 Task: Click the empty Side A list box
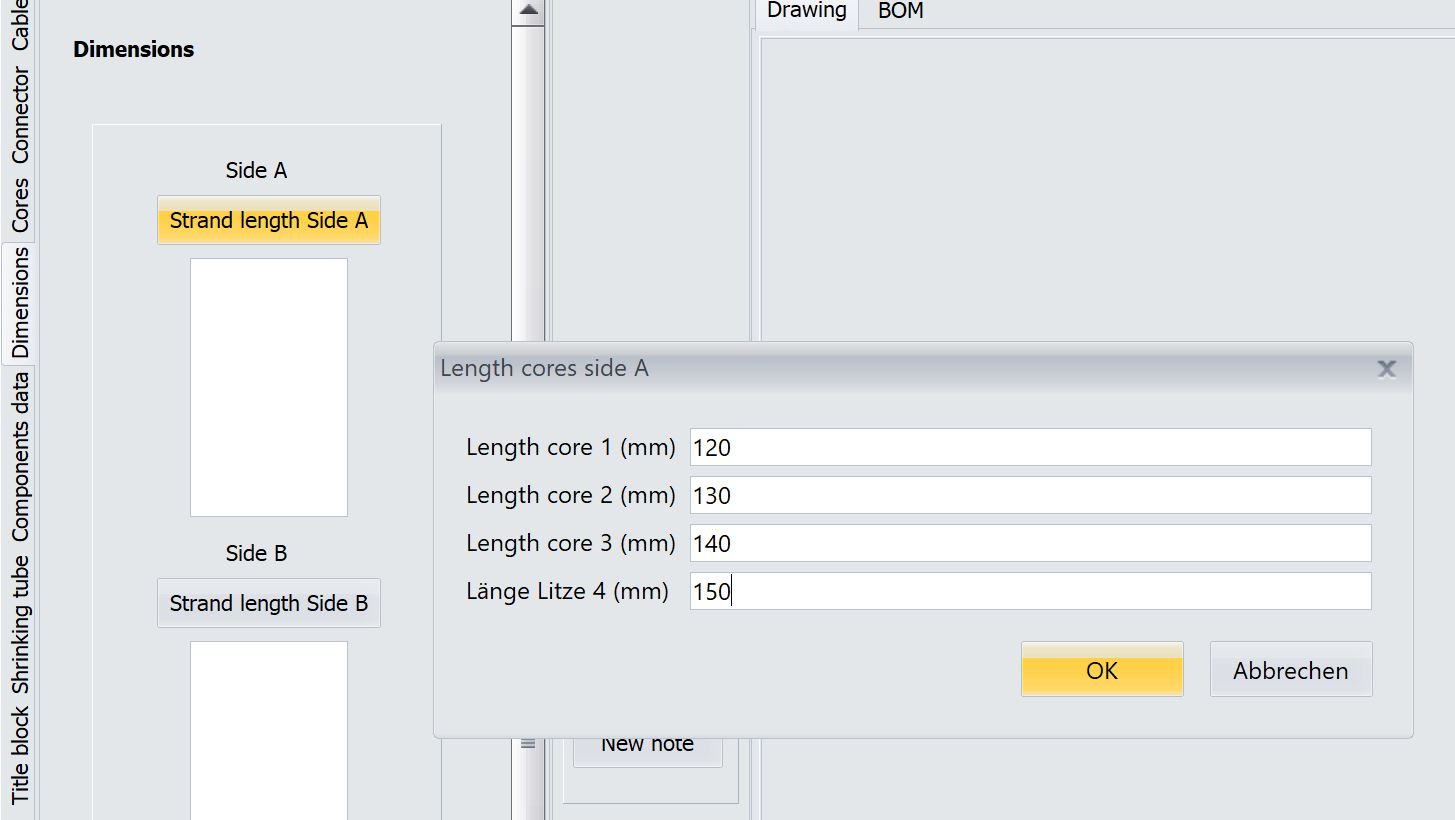click(269, 387)
